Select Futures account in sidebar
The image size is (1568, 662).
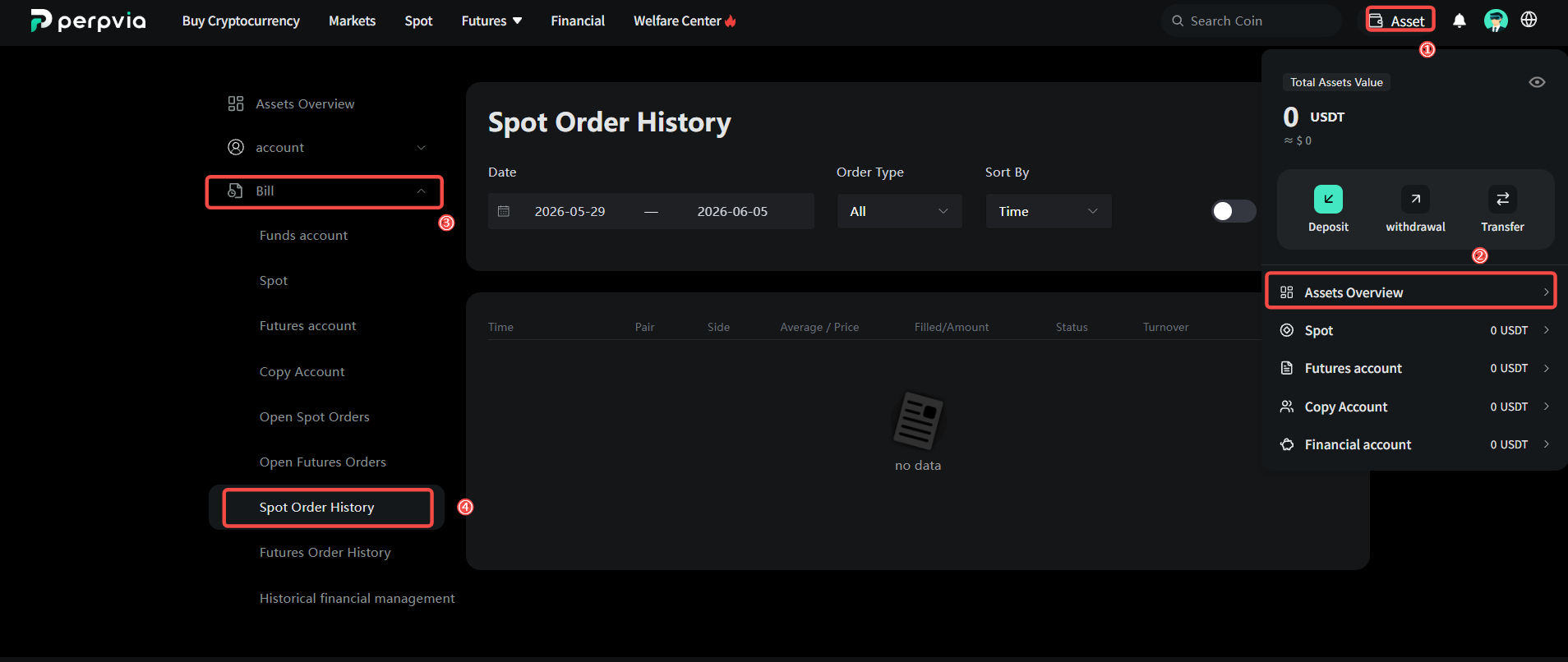coord(307,325)
